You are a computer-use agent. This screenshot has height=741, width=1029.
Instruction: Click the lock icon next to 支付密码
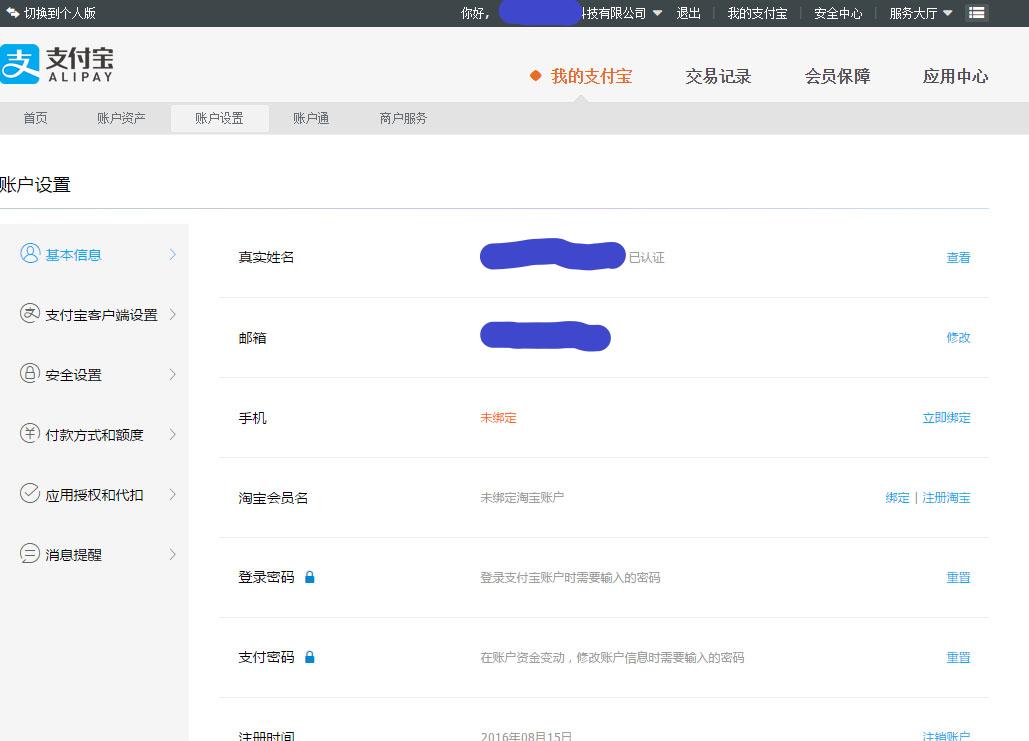(x=309, y=657)
